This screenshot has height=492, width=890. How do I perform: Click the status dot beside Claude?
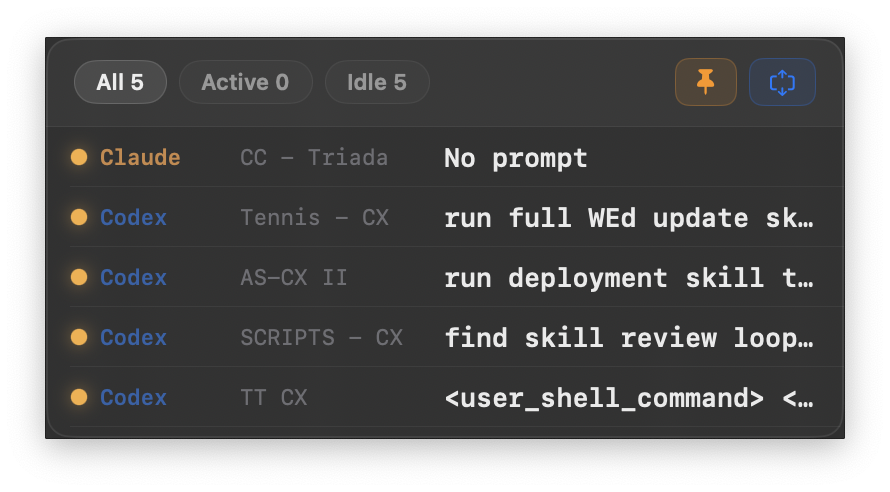[x=79, y=157]
